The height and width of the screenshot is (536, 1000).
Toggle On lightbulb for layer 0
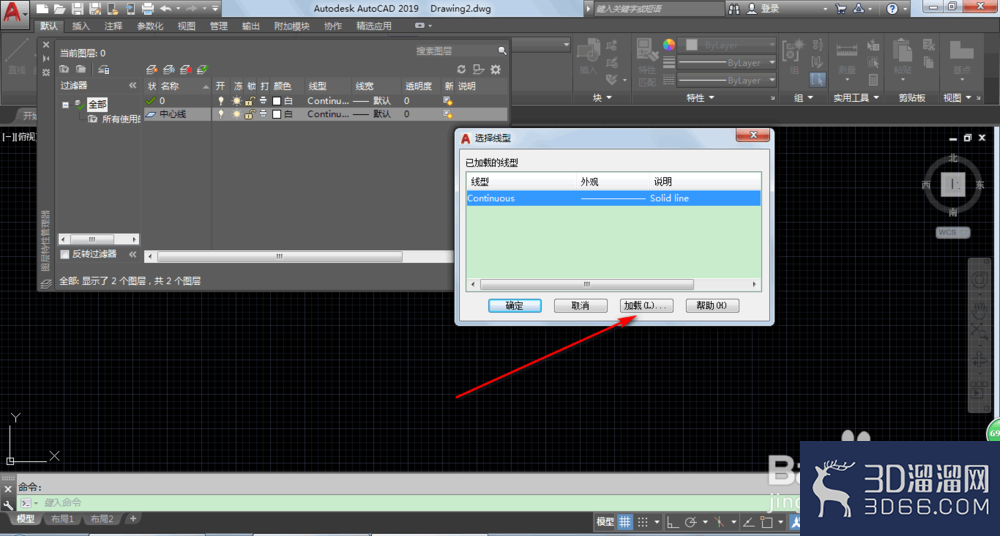tap(221, 101)
